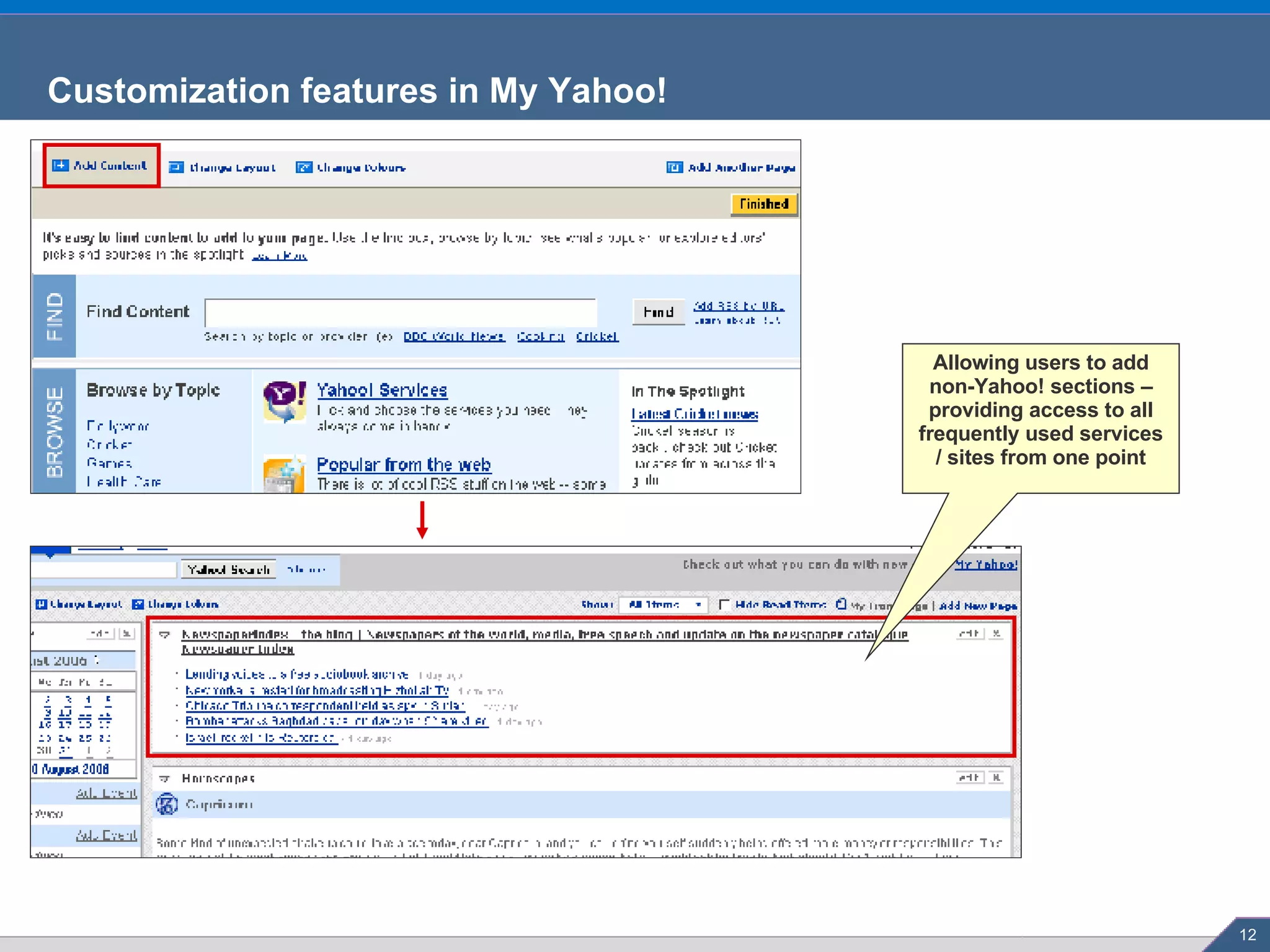Click the lower Change Layout icon
1270x952 pixels.
pyautogui.click(x=42, y=604)
